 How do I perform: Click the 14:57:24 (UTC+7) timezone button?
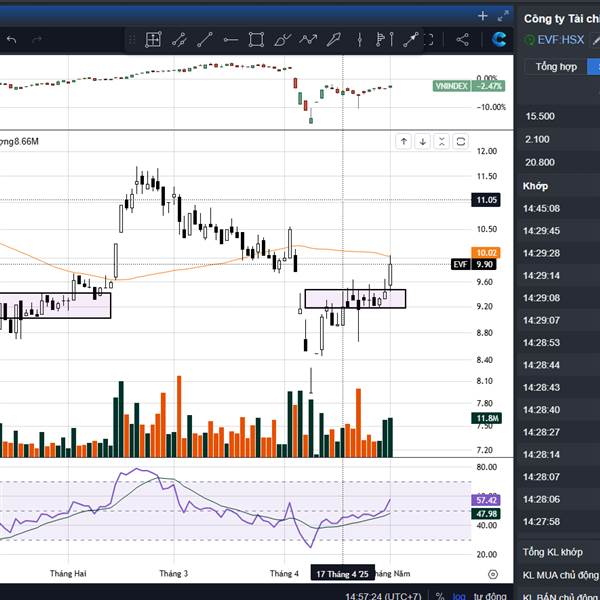coord(383,596)
